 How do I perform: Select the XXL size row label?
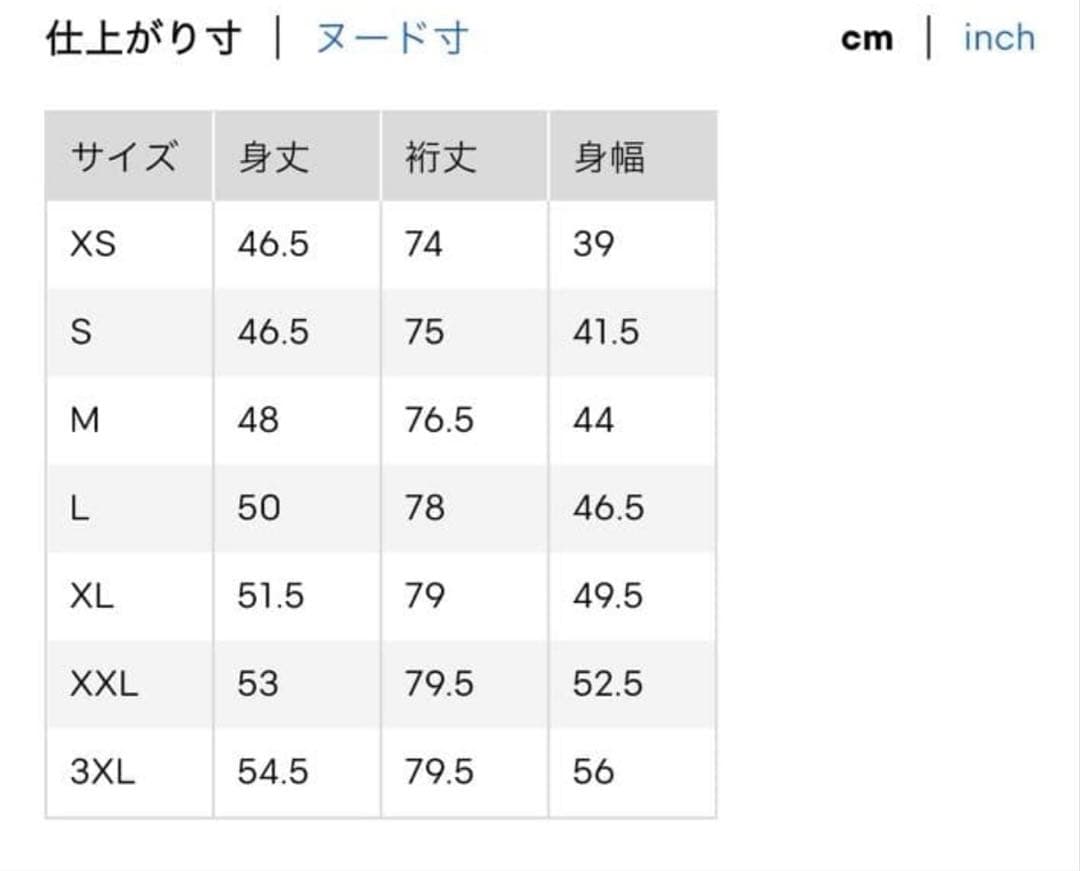click(x=104, y=684)
